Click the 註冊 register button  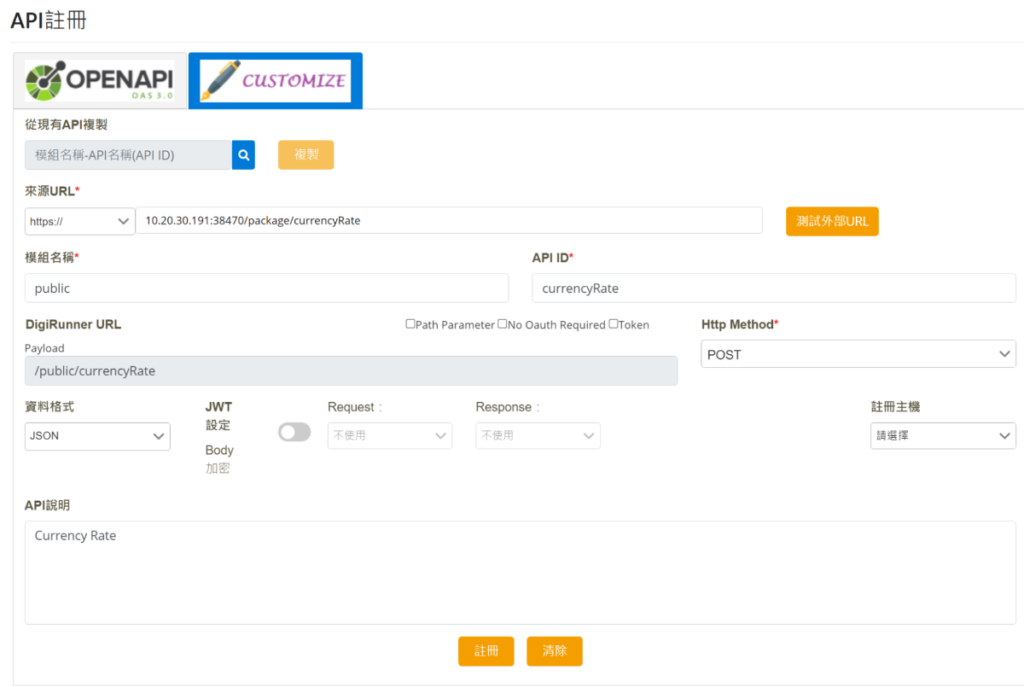pos(486,650)
